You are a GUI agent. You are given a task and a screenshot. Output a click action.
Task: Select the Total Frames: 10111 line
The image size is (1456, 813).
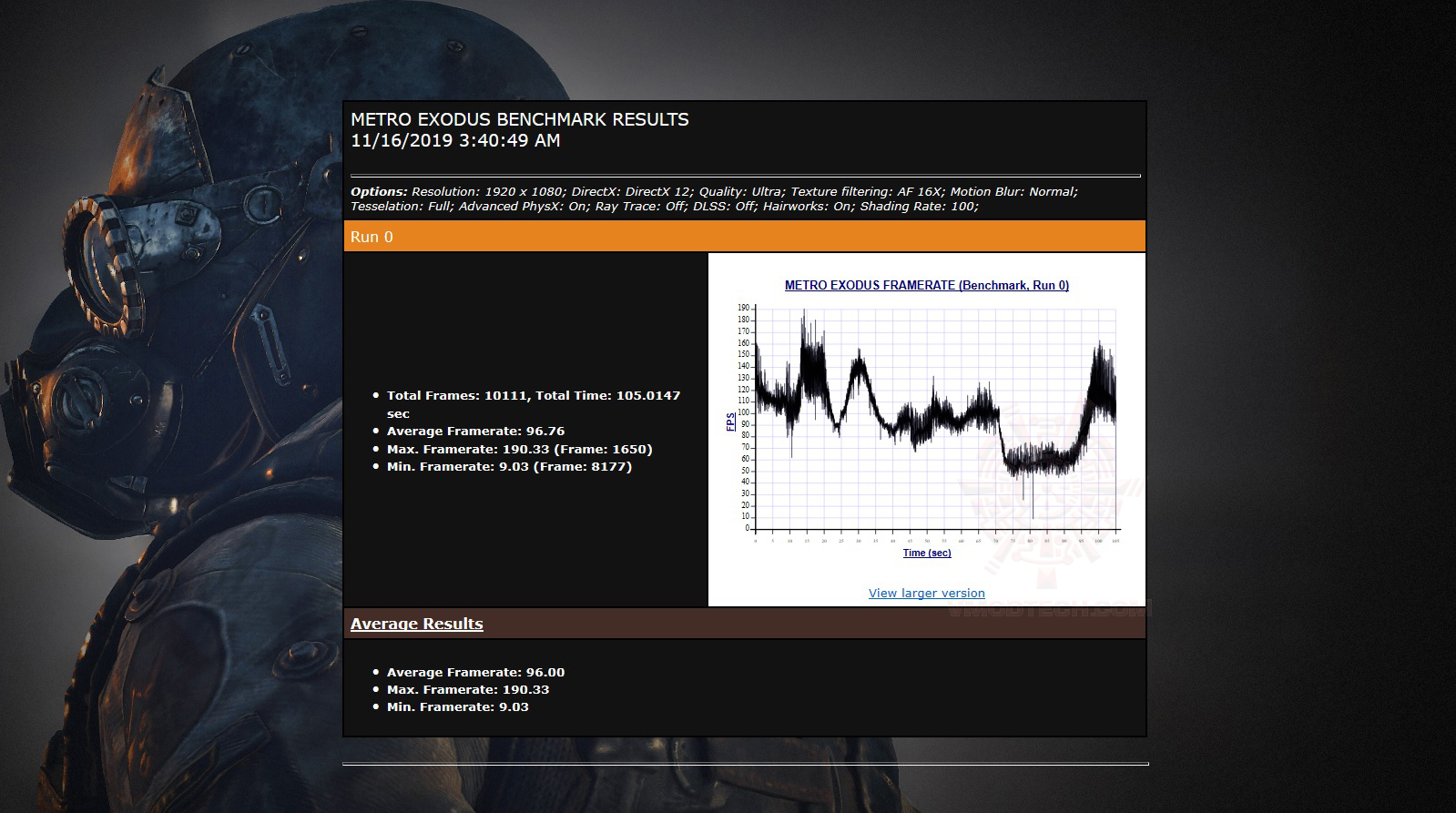click(534, 404)
